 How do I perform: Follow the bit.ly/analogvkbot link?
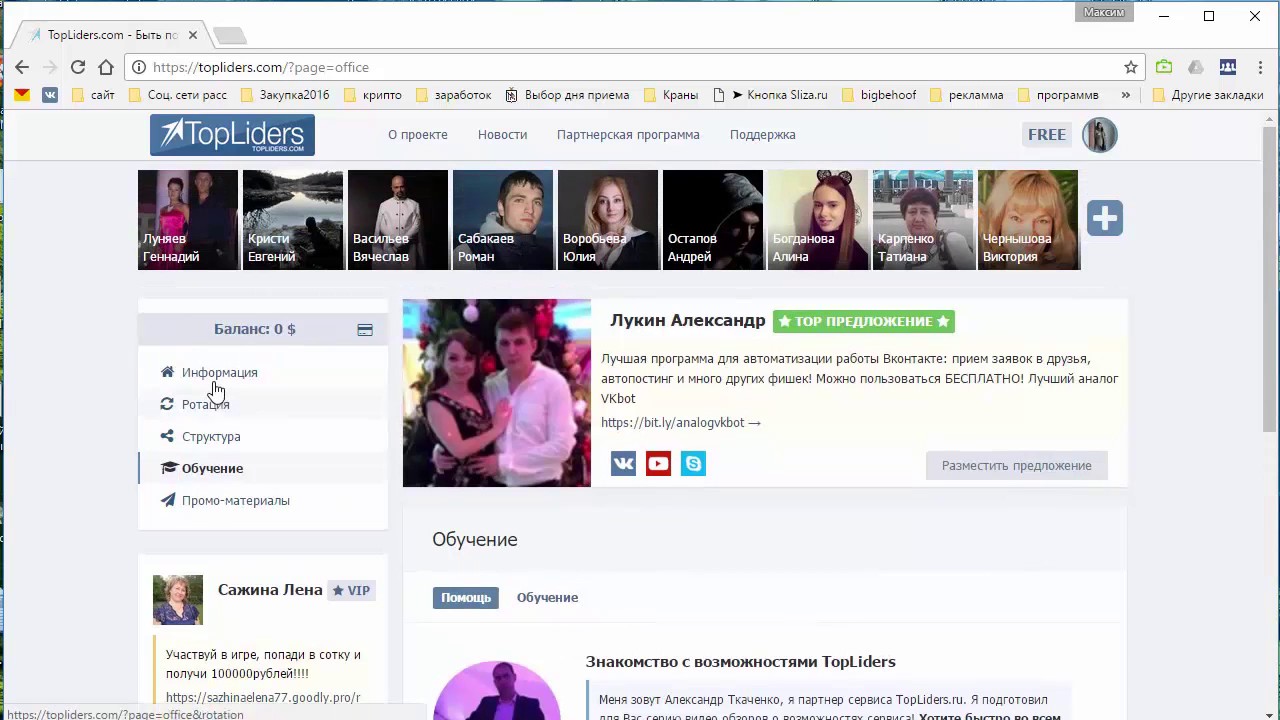681,422
